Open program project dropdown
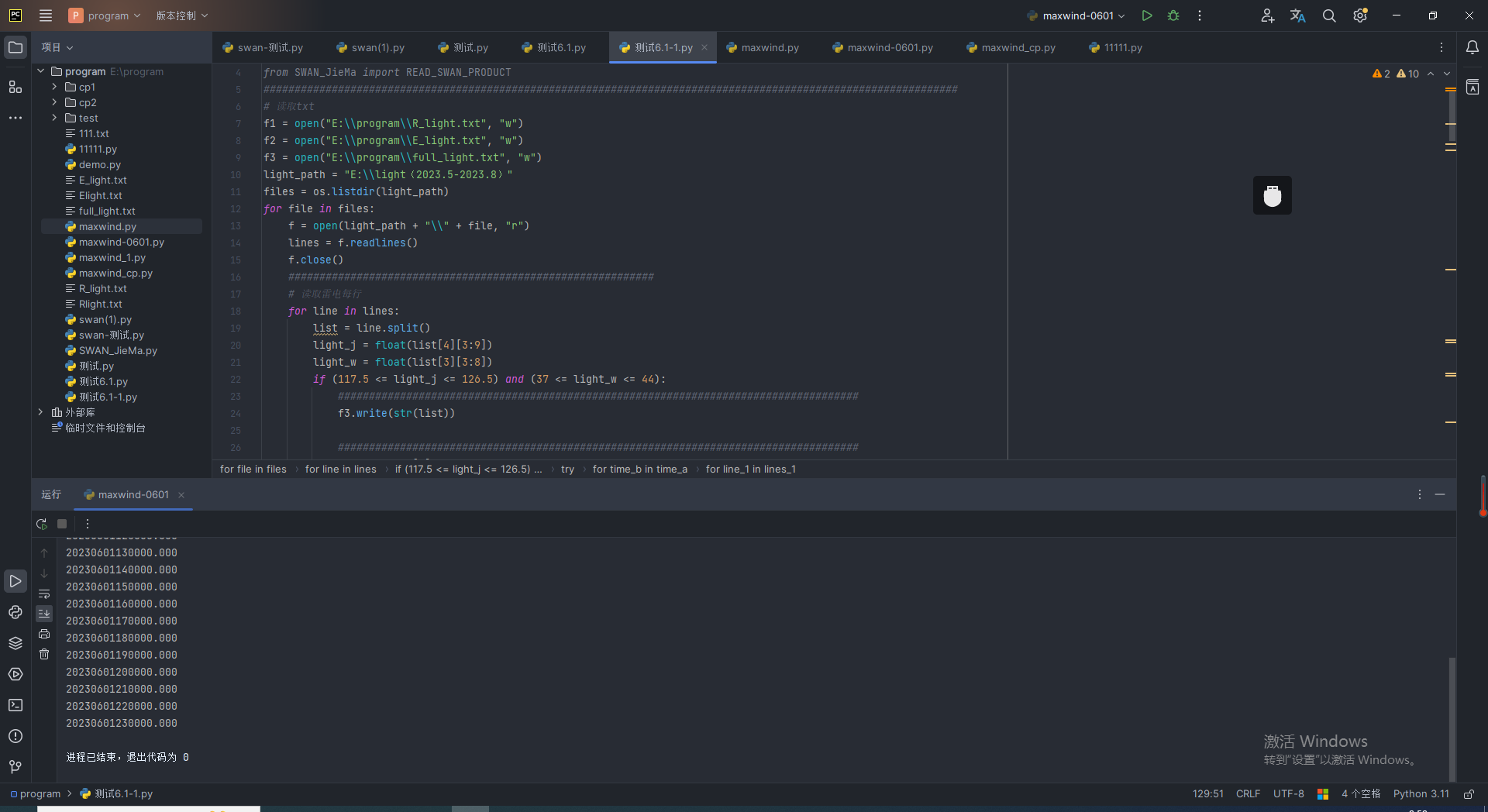Image resolution: width=1488 pixels, height=812 pixels. pyautogui.click(x=105, y=15)
